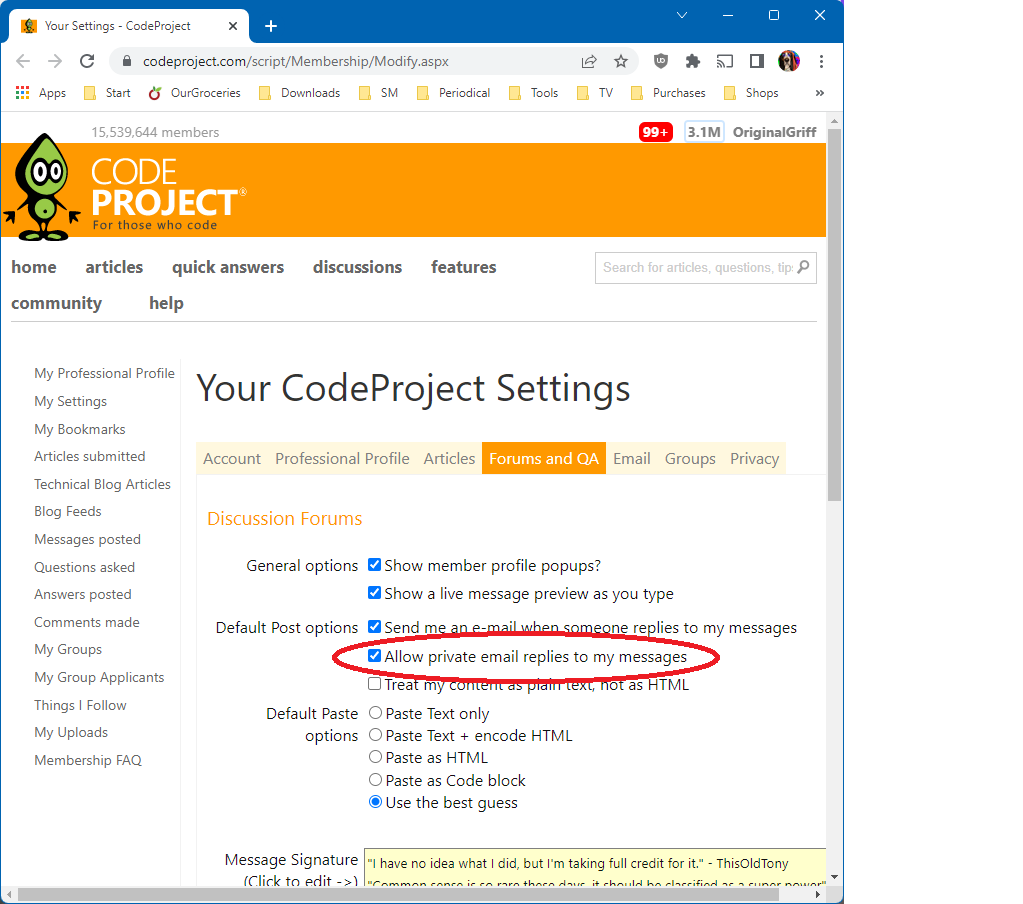Click the browser address bar URL
The height and width of the screenshot is (904, 1023).
coord(296,61)
